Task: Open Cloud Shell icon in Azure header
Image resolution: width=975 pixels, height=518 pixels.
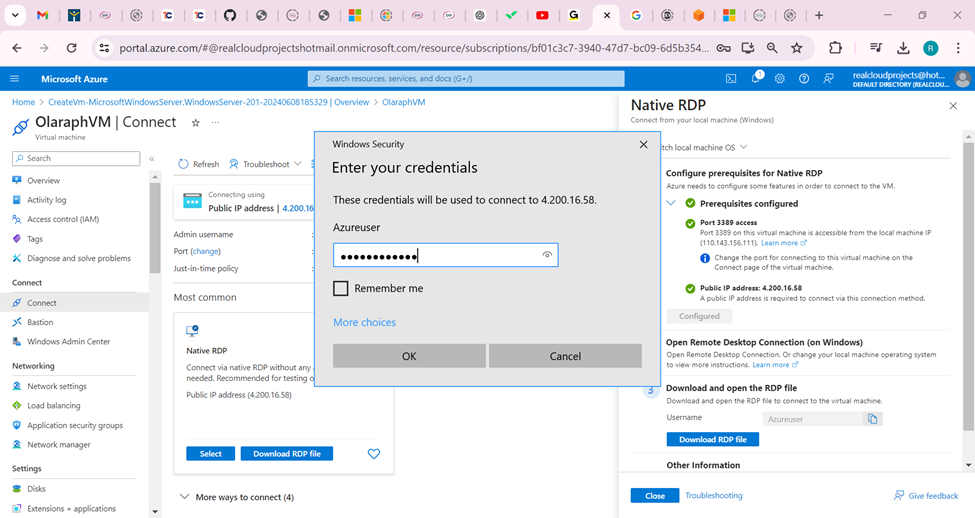Action: (731, 79)
